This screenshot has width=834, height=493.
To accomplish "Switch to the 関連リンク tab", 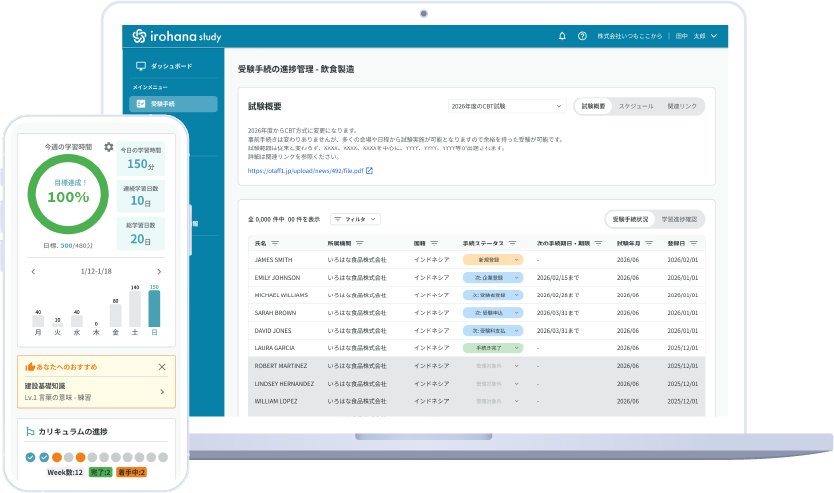I will (x=682, y=106).
